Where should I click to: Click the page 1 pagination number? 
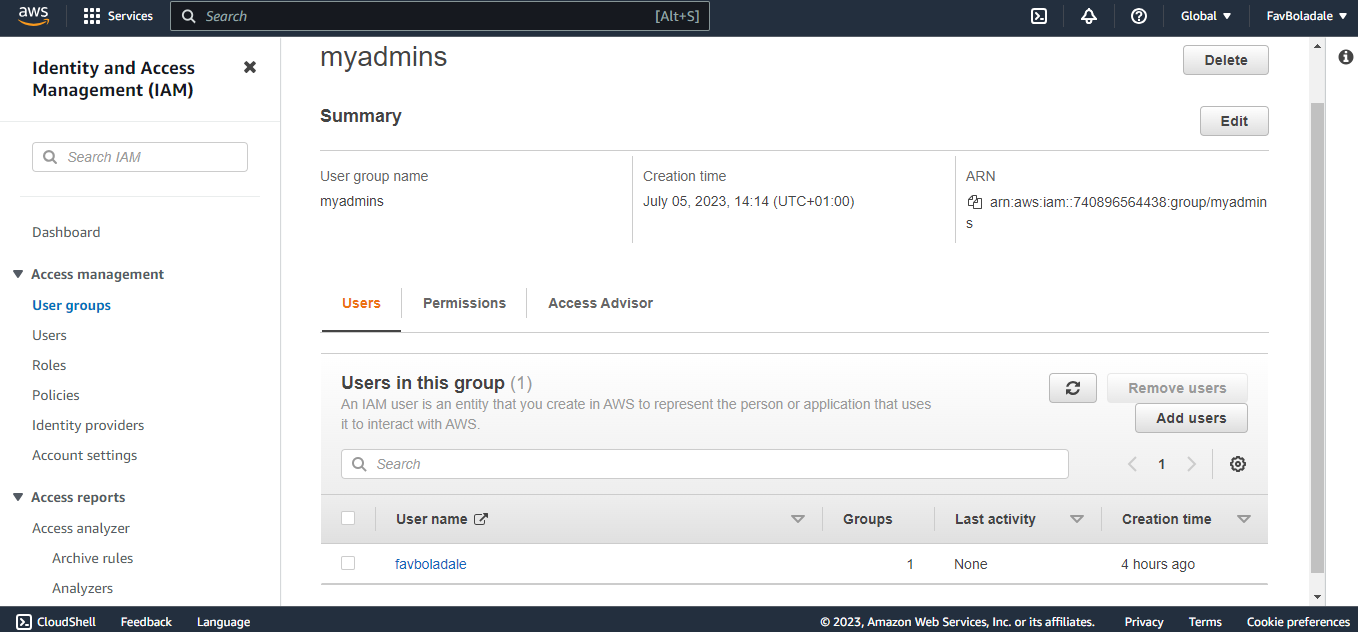pyautogui.click(x=1161, y=464)
